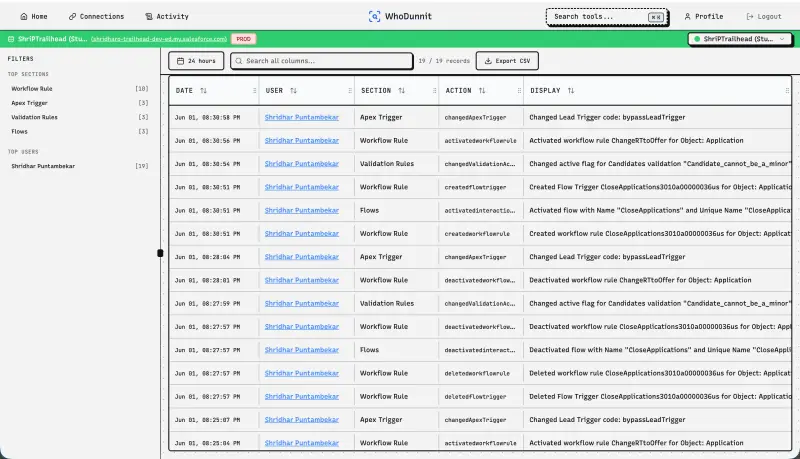Viewport: 800px width, 459px height.
Task: Select the 'deletedflowtrigger' action cell
Action: click(x=481, y=396)
